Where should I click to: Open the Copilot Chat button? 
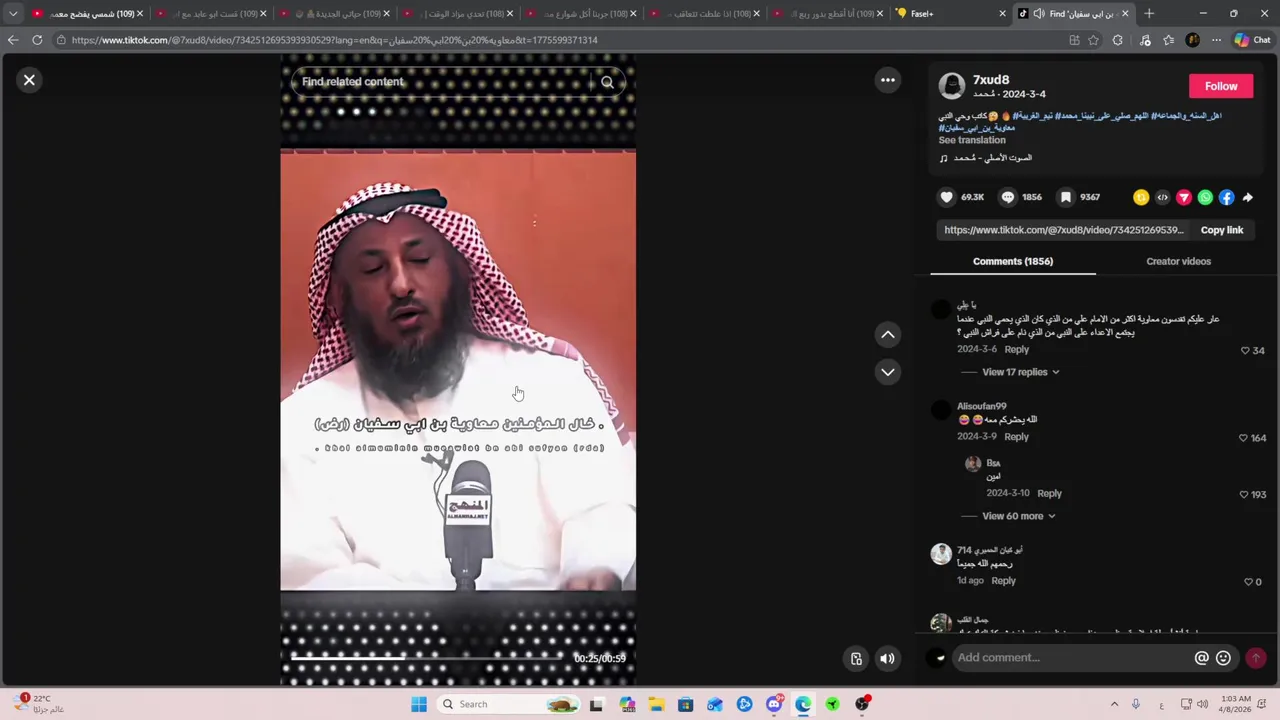coord(1252,40)
